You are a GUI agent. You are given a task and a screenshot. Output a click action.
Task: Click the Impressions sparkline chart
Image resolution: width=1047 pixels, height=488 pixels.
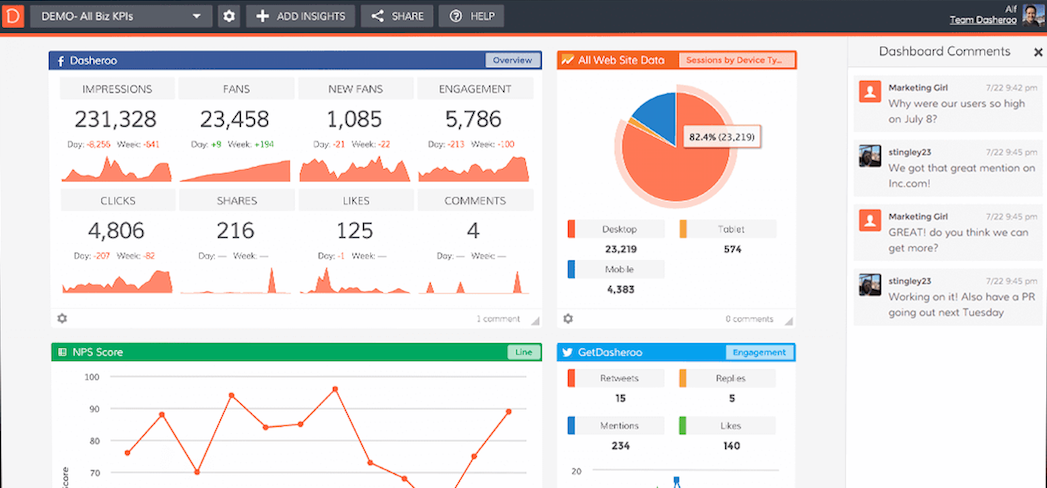click(117, 170)
